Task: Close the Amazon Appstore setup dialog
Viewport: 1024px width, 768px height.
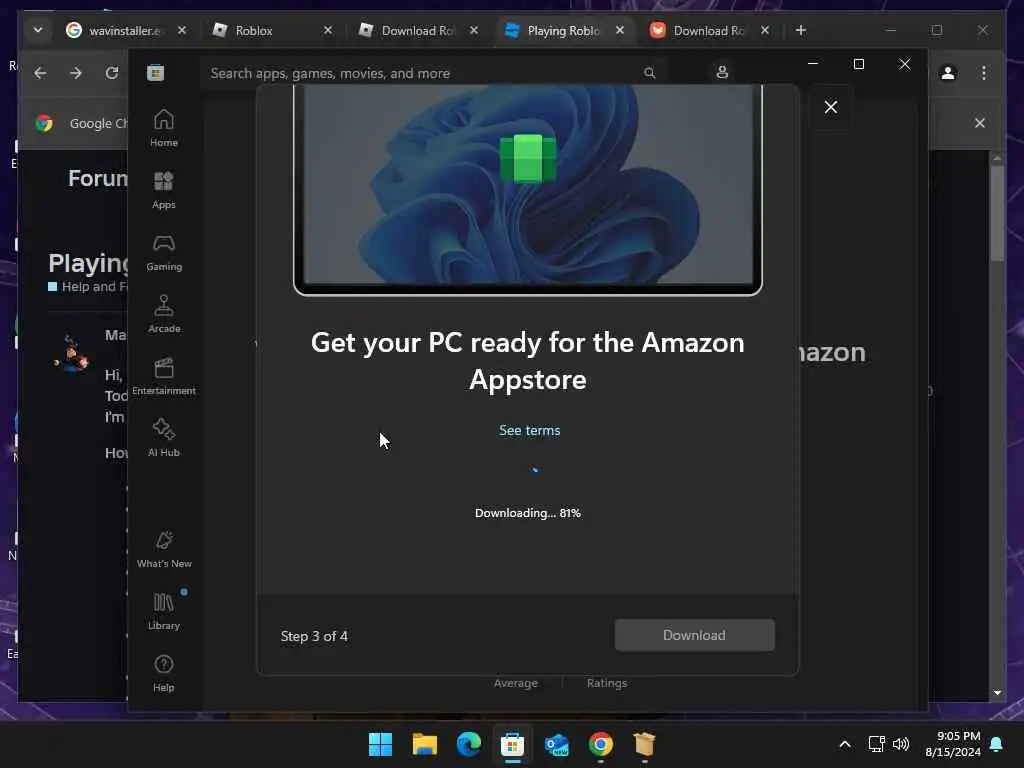Action: coord(831,107)
